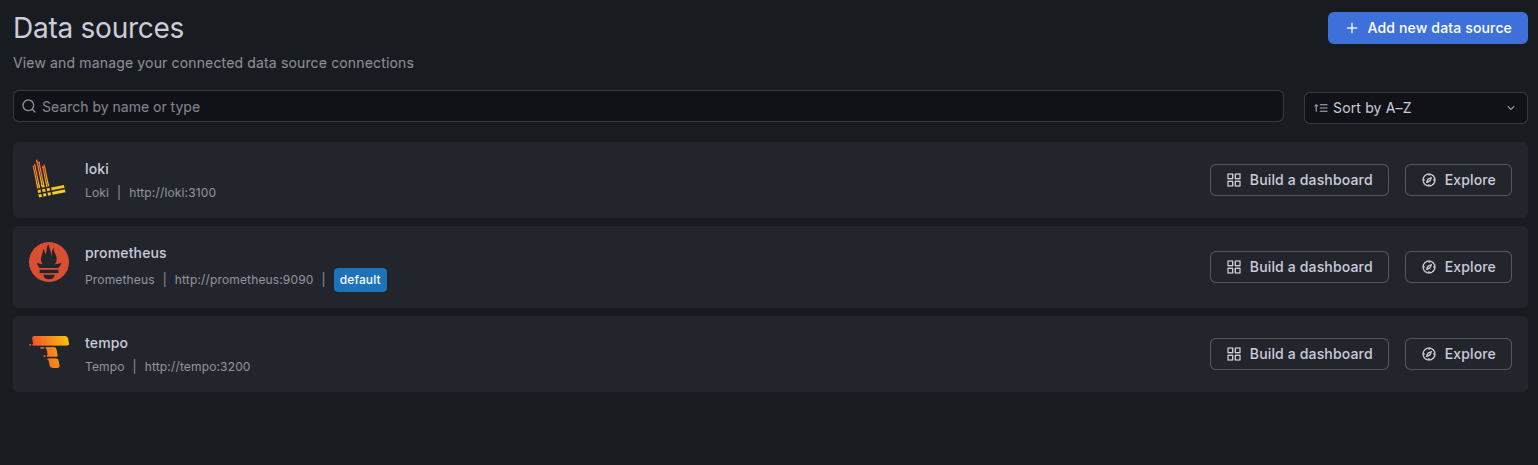Focus the Search by name or type field
1538x465 pixels.
pyautogui.click(x=650, y=106)
